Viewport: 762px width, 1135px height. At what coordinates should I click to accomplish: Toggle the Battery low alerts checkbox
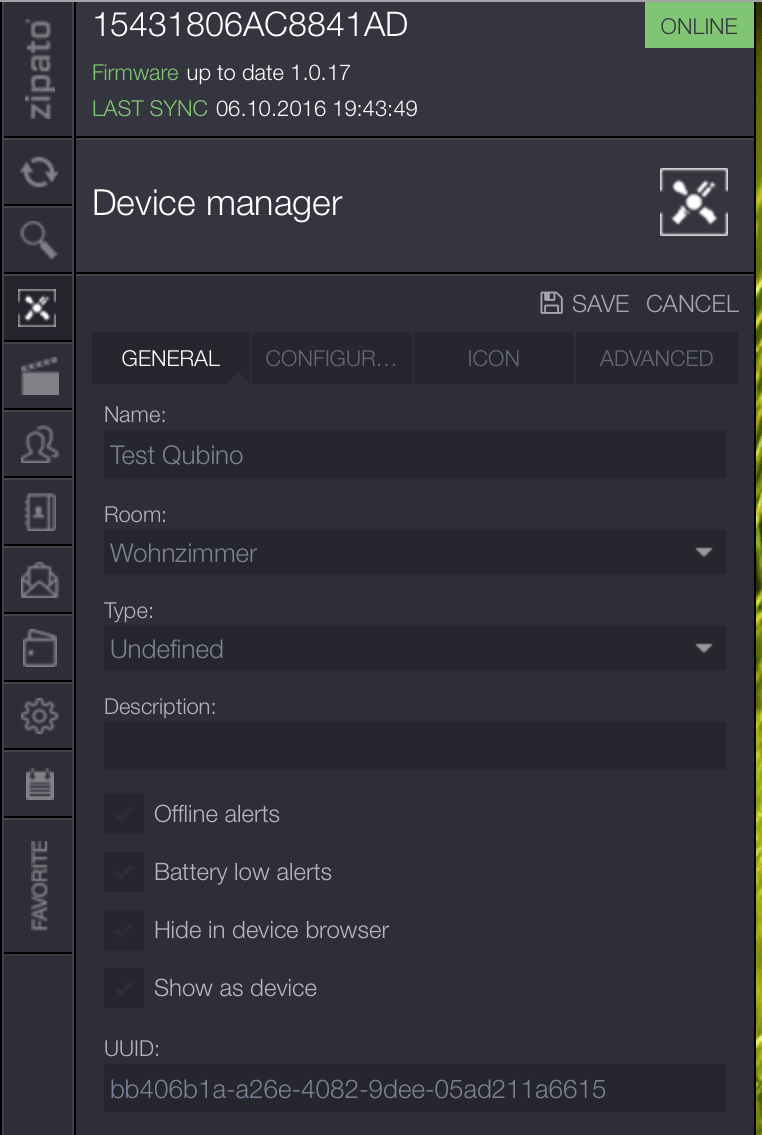point(124,872)
